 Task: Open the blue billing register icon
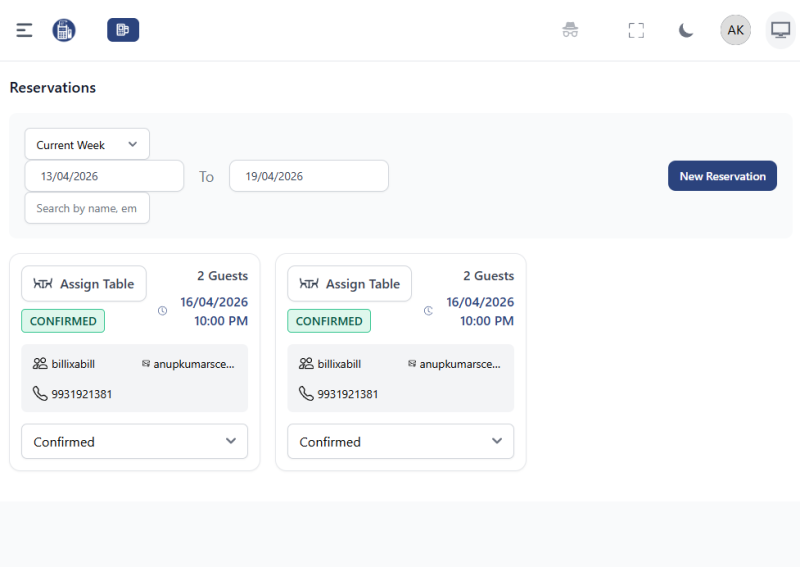point(123,30)
